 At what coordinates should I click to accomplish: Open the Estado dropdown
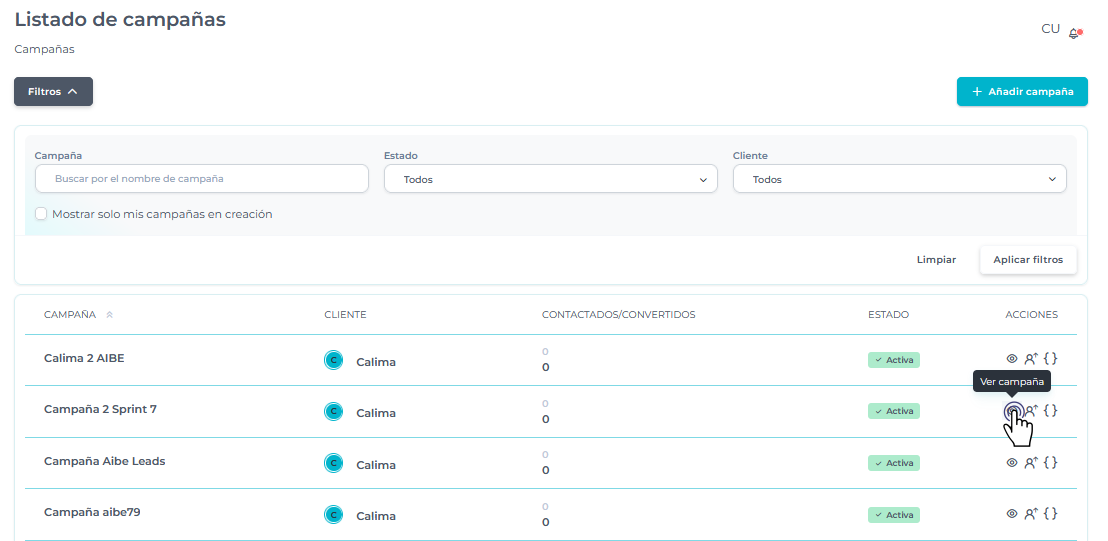pyautogui.click(x=550, y=179)
